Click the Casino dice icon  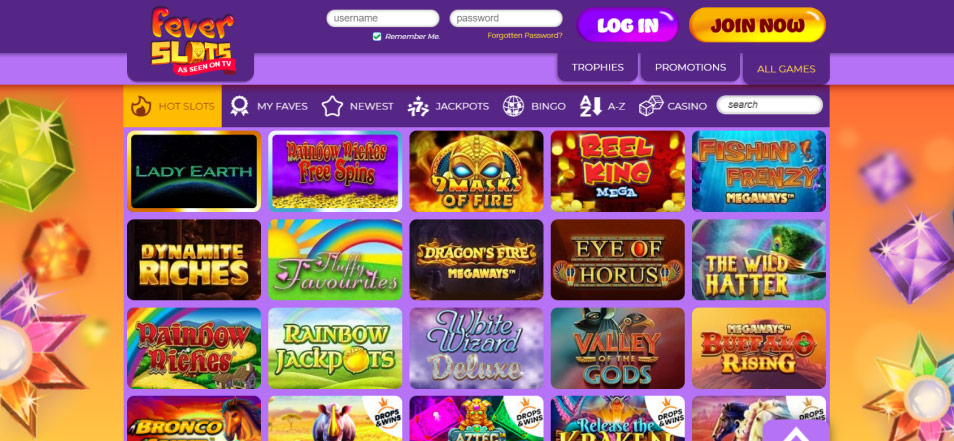click(x=650, y=106)
